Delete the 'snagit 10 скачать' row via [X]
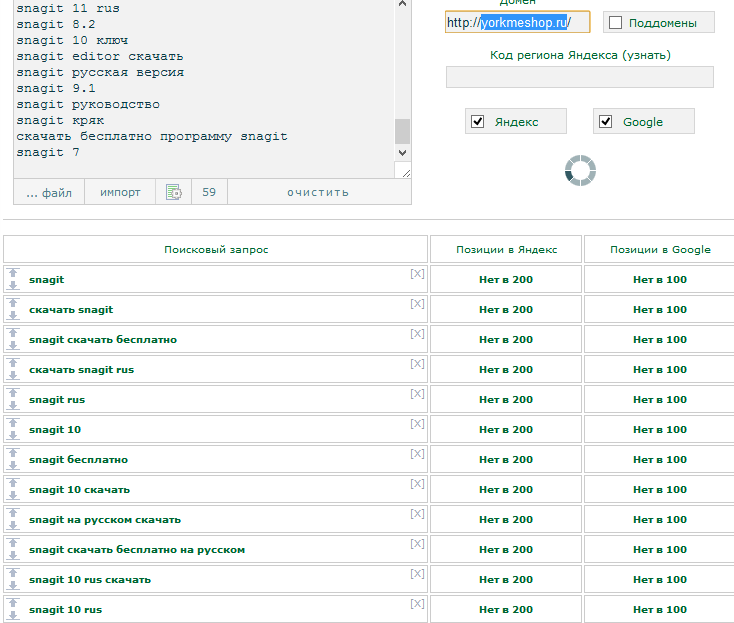Image resolution: width=734 pixels, height=623 pixels. 417,484
